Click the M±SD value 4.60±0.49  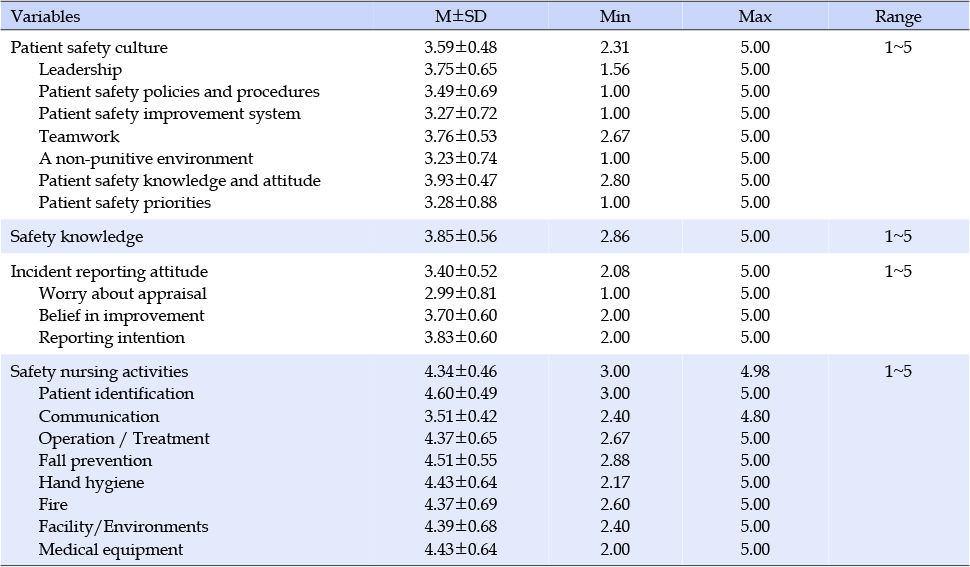[x=460, y=394]
